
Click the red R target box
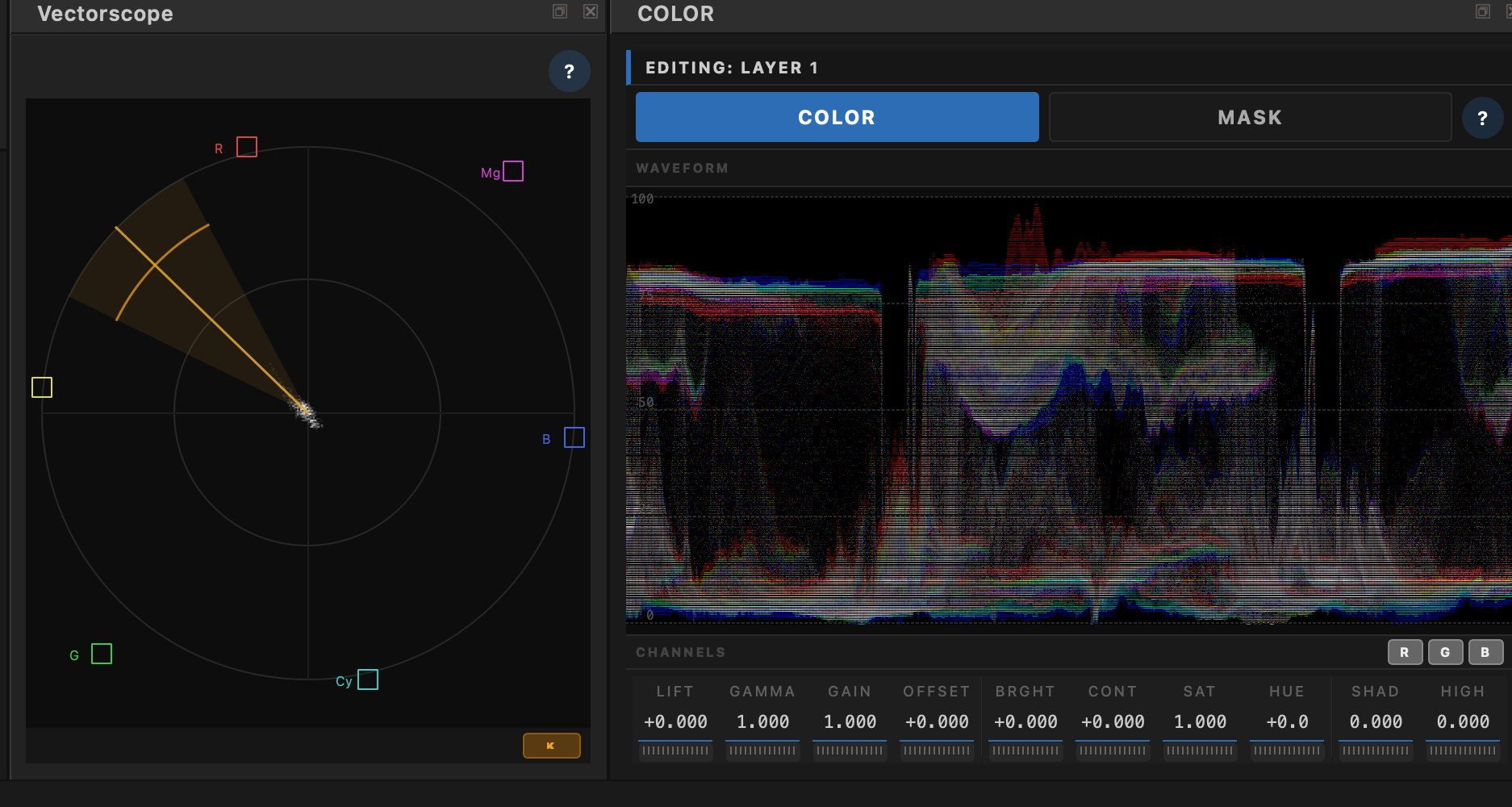click(x=247, y=147)
